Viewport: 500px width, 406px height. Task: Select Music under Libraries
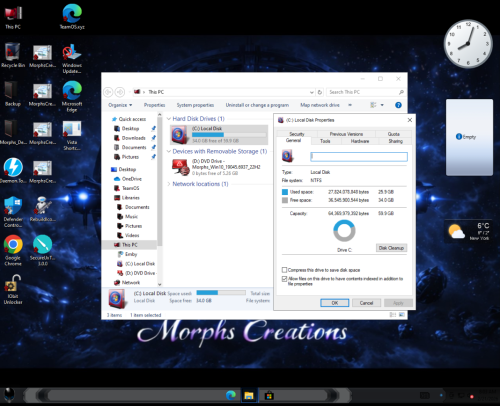[131, 217]
